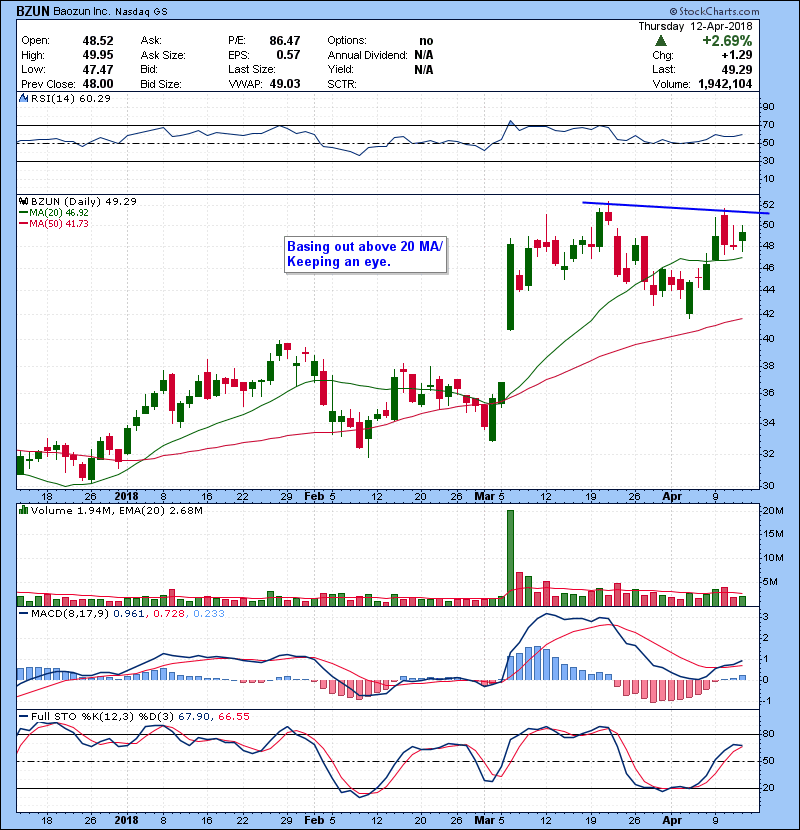Screen dimensions: 800x830
Task: Click the MA(20) 46.92 legend entry
Action: coord(54,213)
